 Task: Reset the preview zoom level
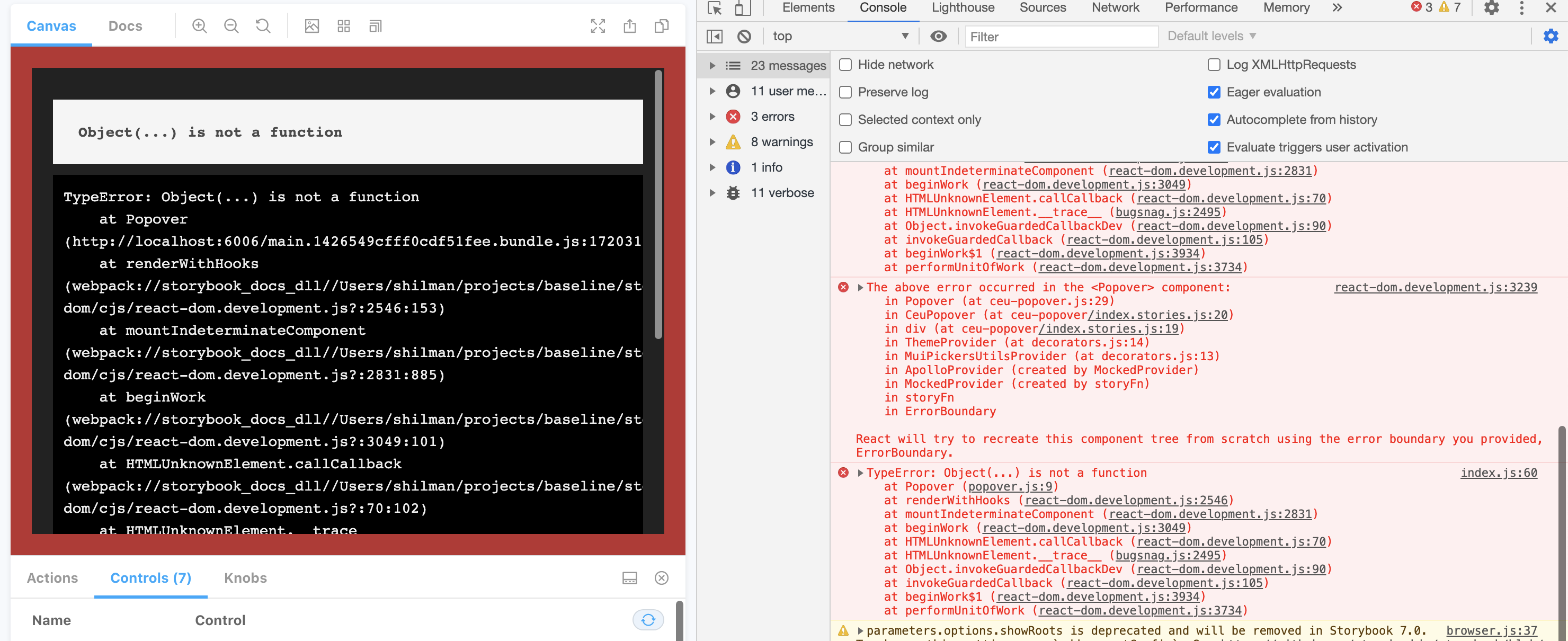click(x=262, y=25)
